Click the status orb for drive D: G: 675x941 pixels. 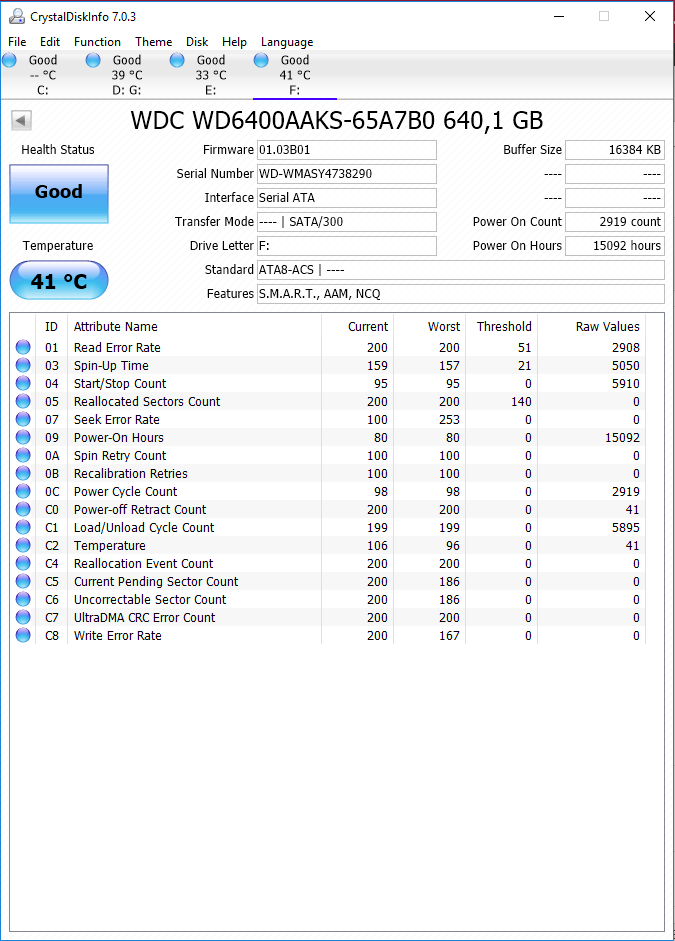pyautogui.click(x=93, y=60)
